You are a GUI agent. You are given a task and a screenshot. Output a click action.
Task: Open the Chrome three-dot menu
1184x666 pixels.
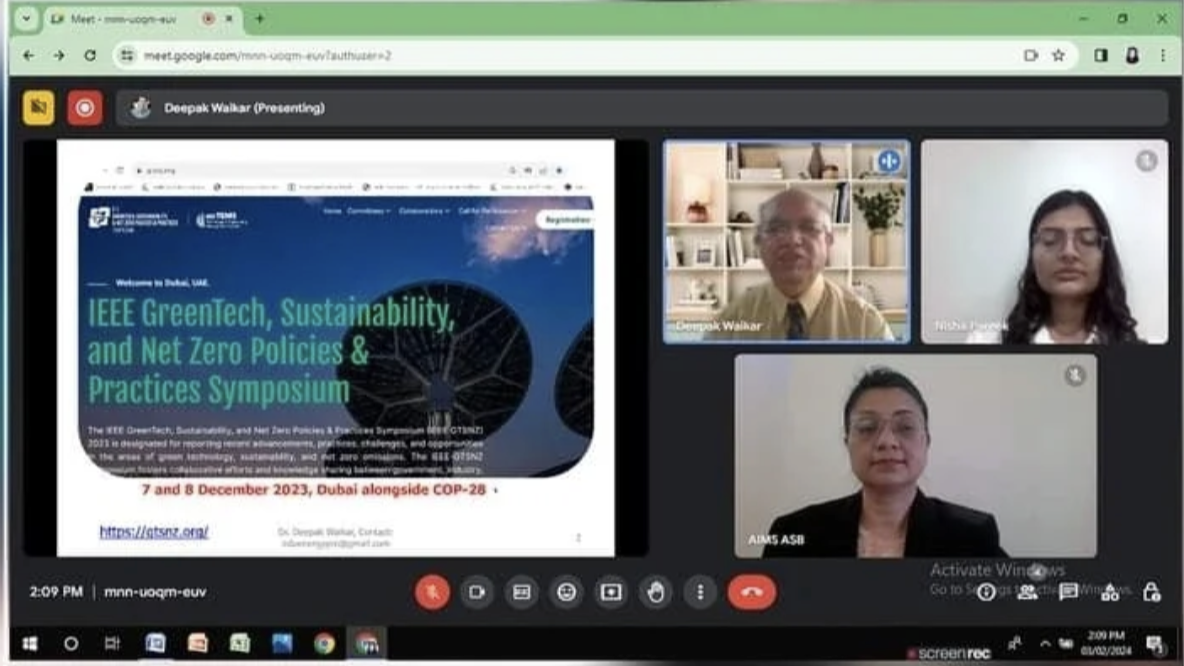1163,55
